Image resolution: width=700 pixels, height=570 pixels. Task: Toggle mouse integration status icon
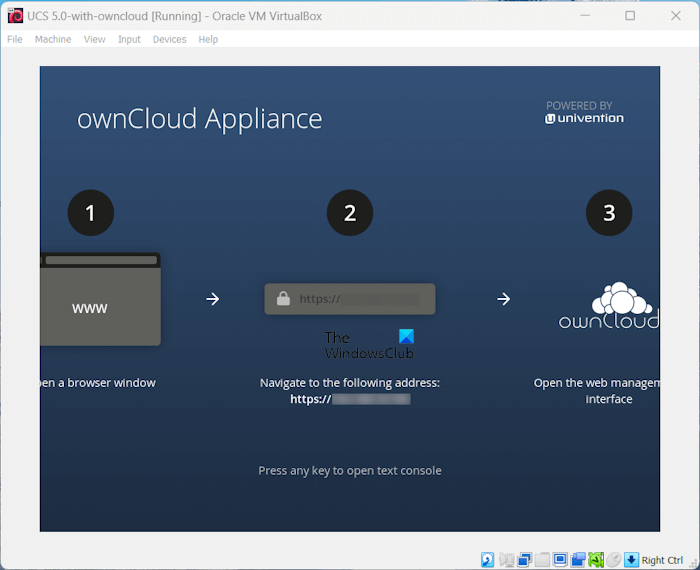[614, 560]
